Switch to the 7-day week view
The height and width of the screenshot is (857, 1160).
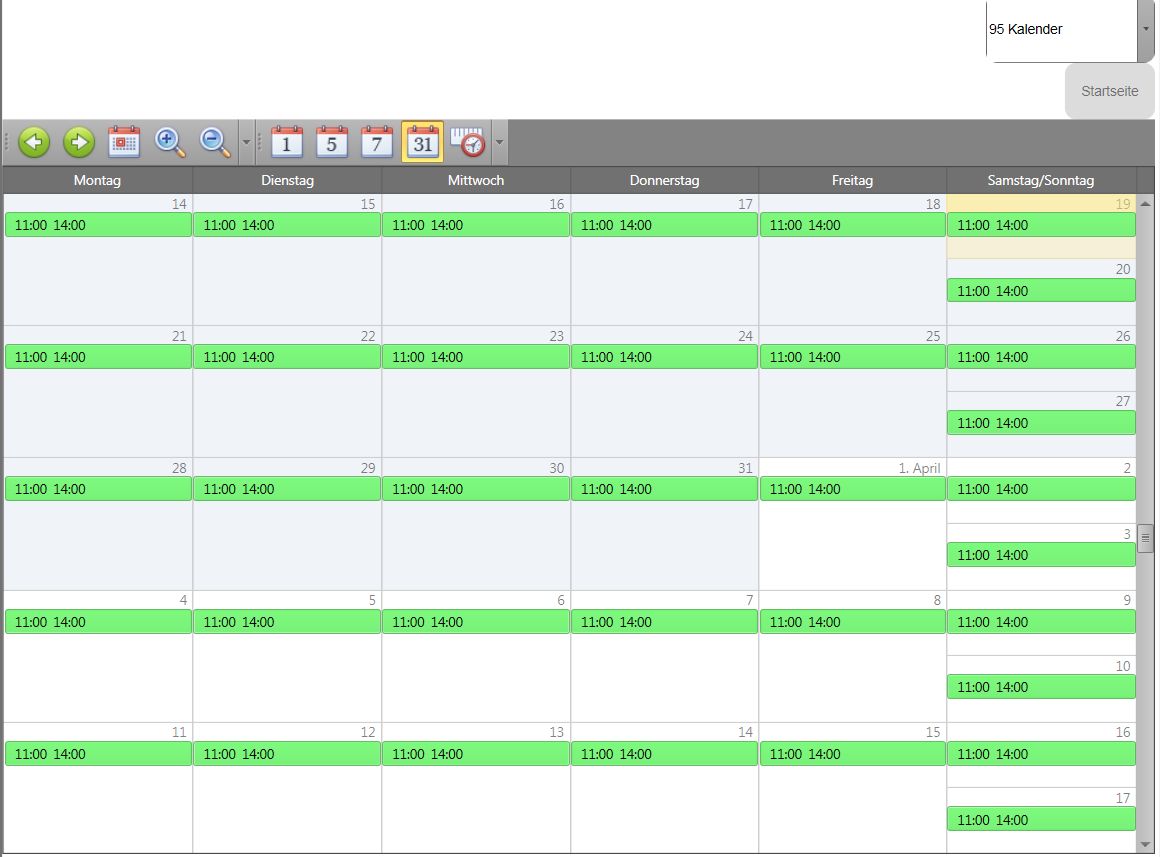376,143
